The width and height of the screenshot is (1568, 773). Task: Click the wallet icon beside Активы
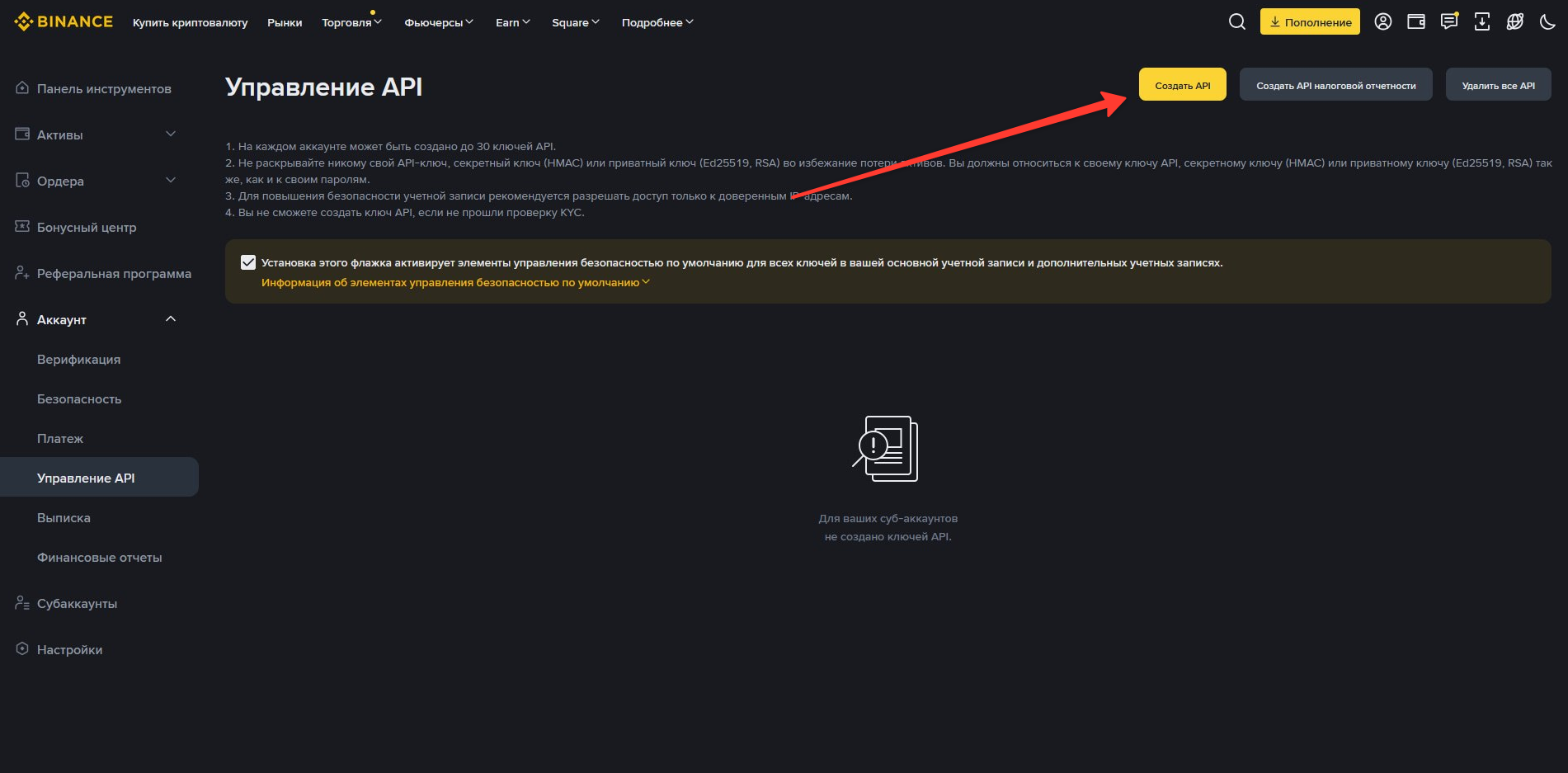click(22, 134)
